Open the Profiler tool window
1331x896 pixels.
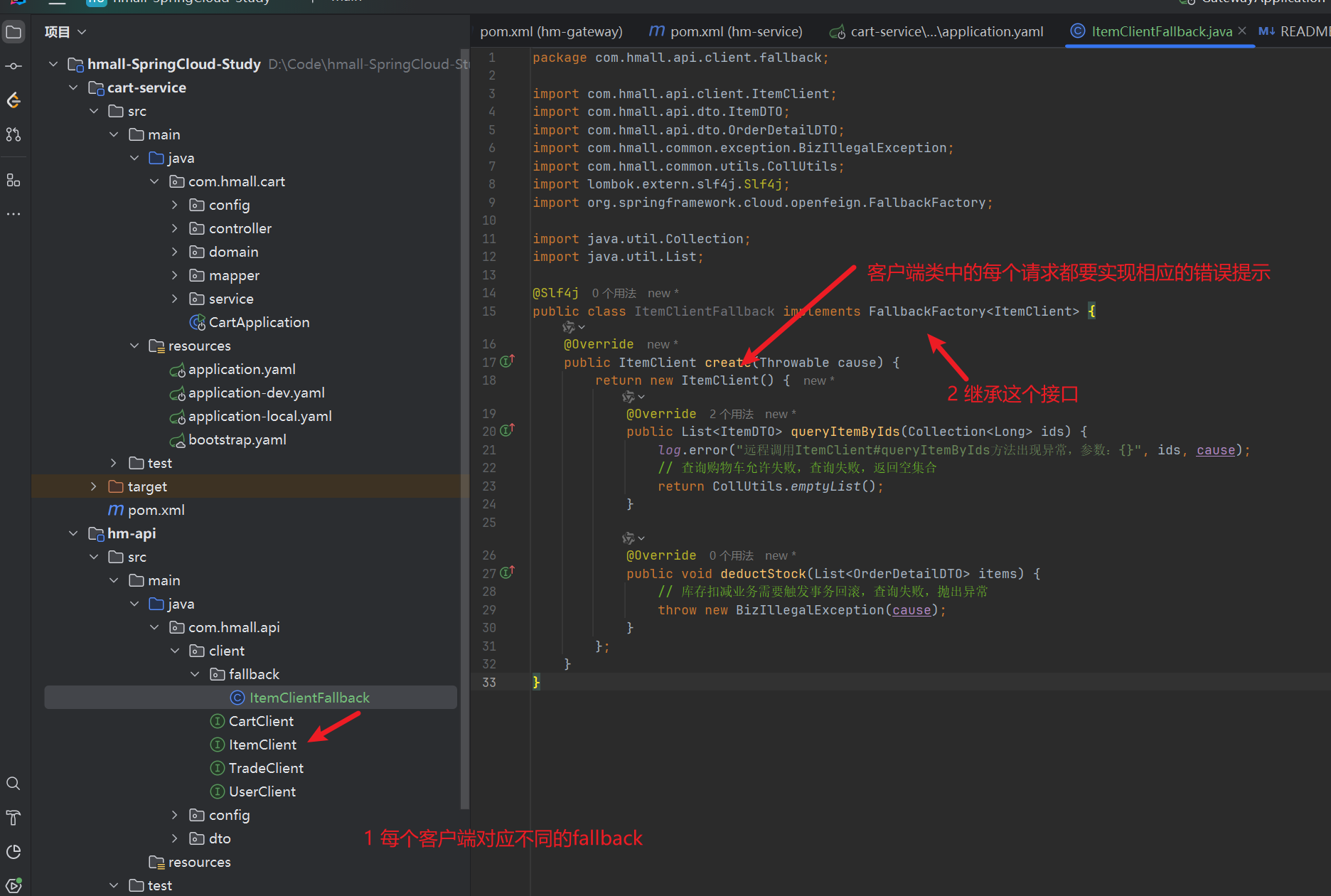(14, 852)
